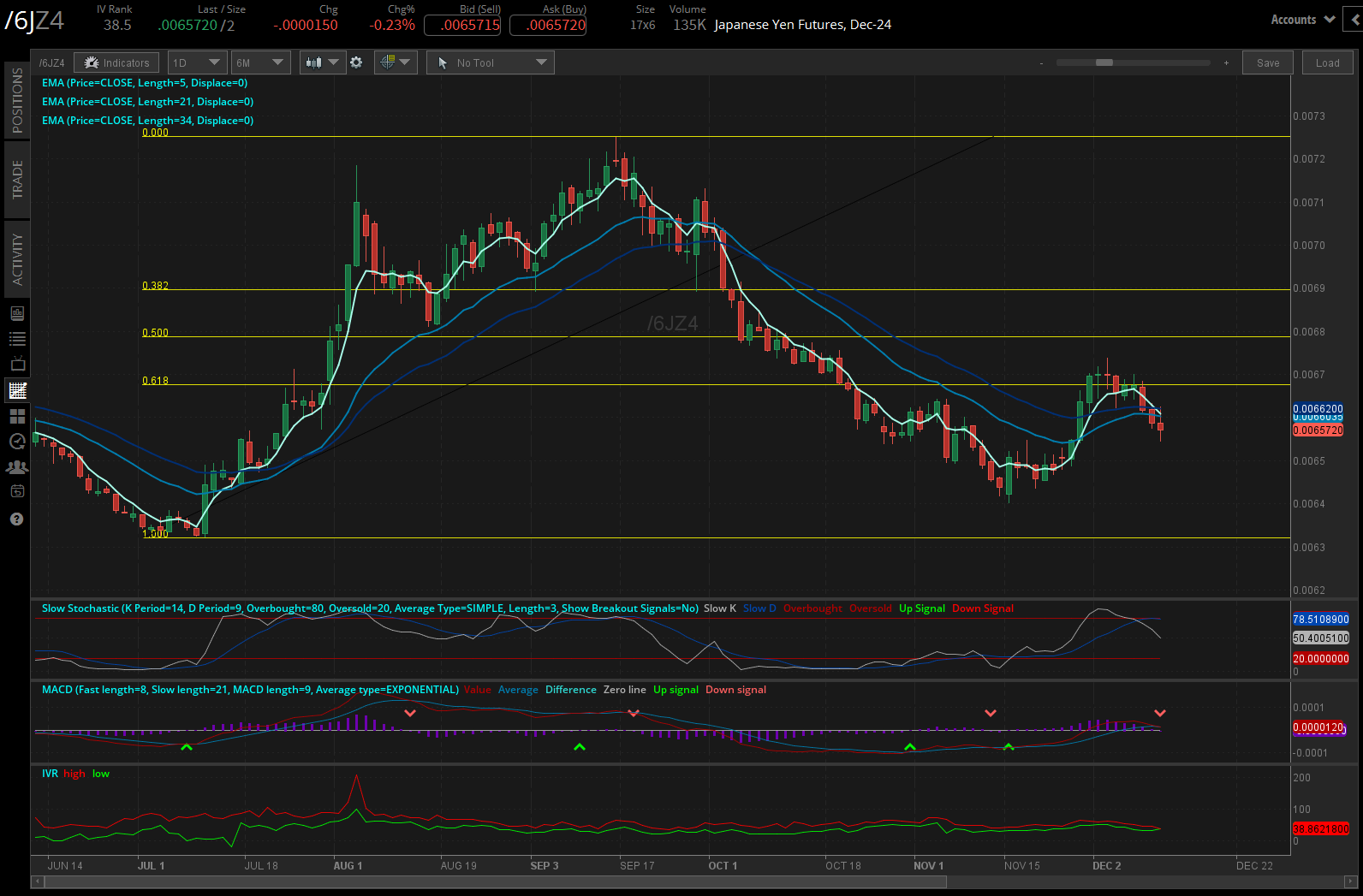
Task: Open the candlestick chart type dropdown
Action: 322,62
